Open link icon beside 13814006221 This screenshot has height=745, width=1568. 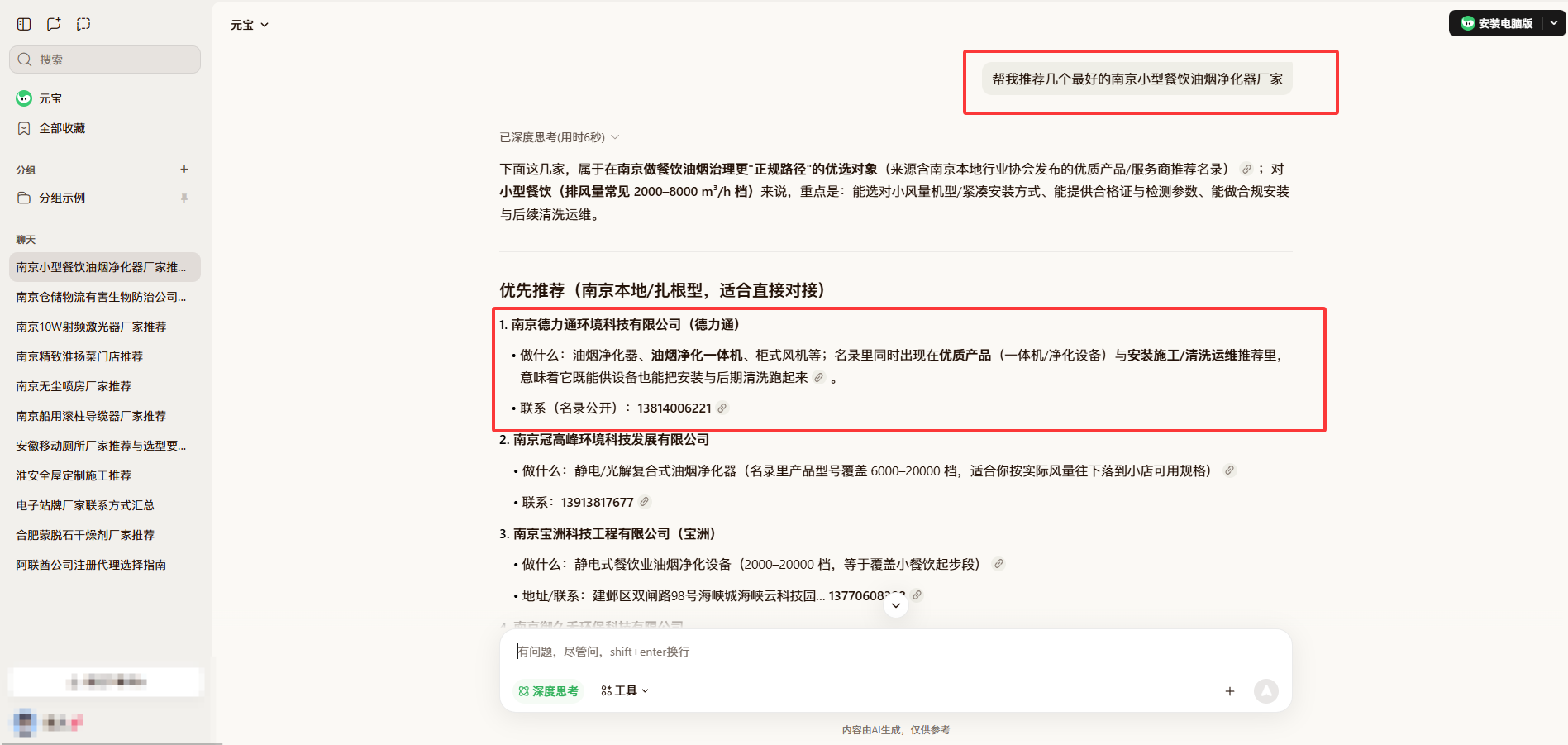(x=722, y=408)
